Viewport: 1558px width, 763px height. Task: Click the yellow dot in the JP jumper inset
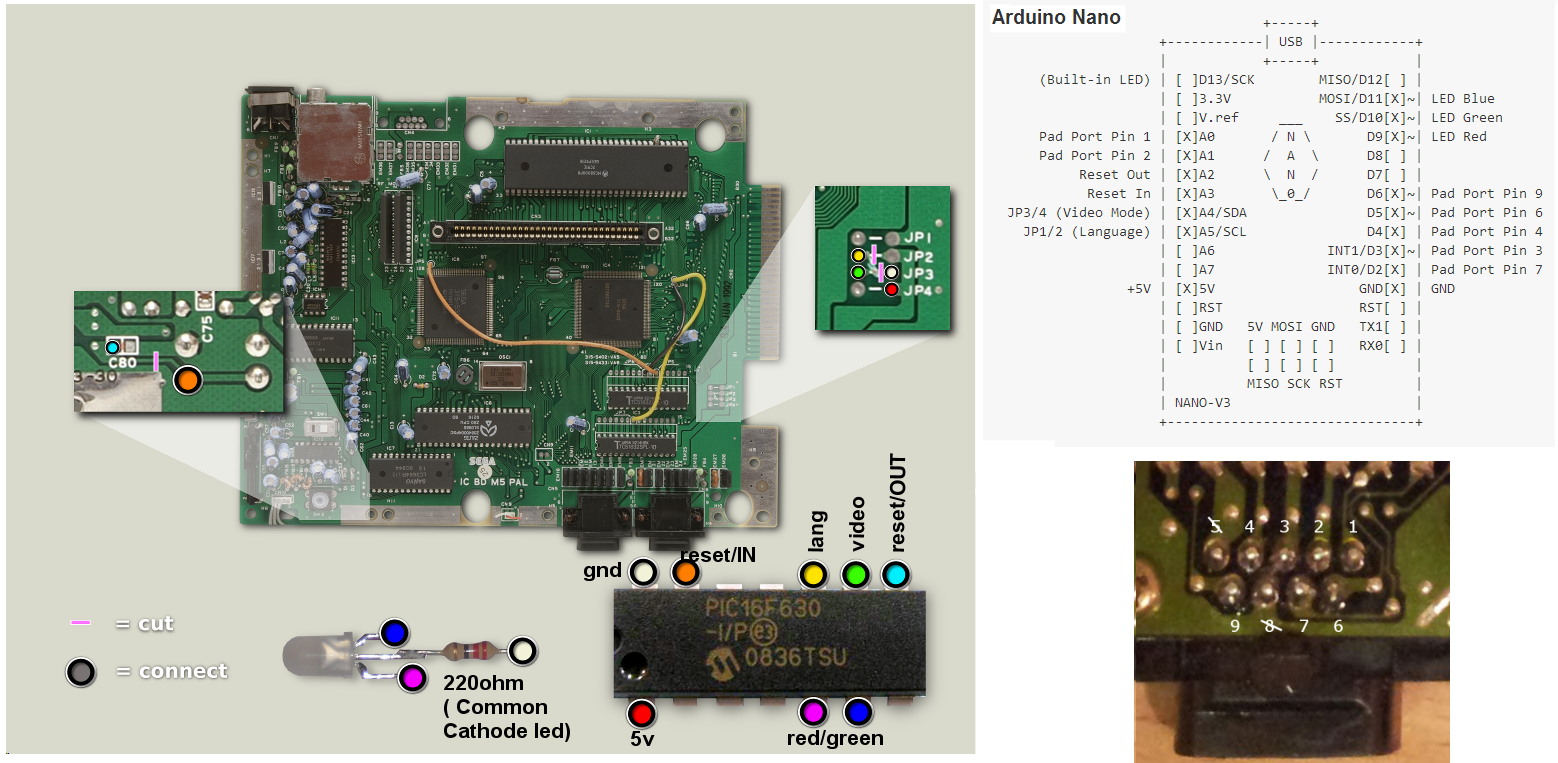pyautogui.click(x=858, y=257)
